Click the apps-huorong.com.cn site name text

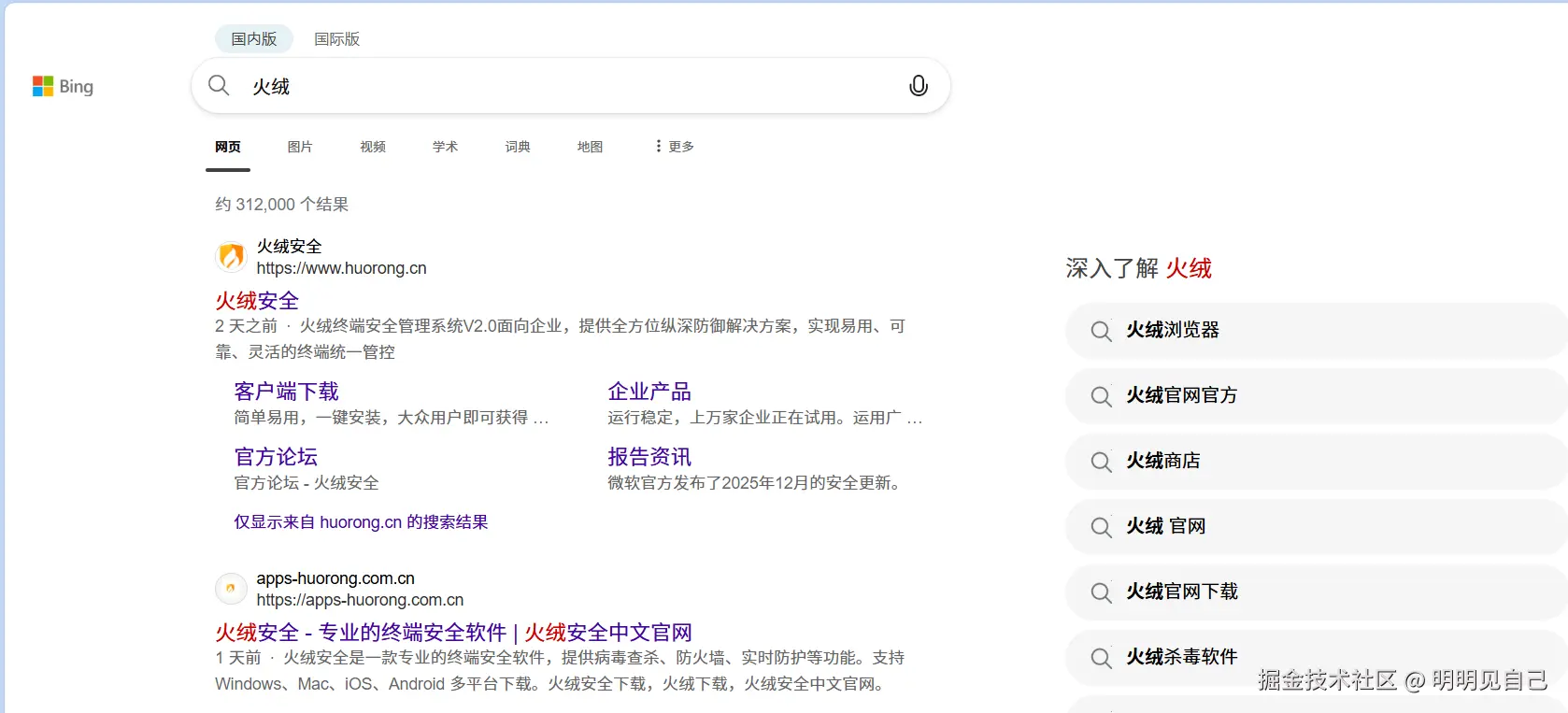[335, 578]
